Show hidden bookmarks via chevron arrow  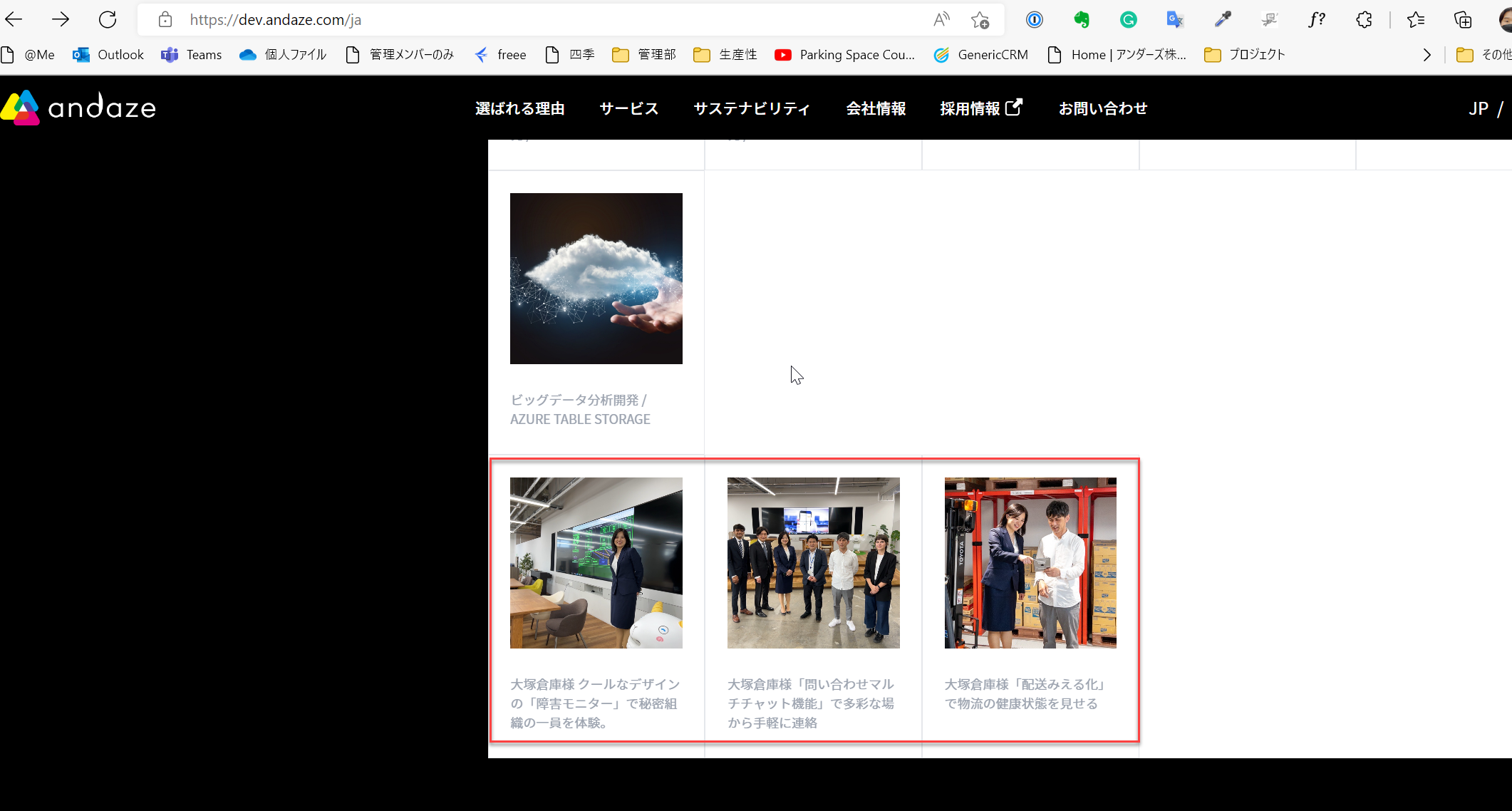(1426, 55)
